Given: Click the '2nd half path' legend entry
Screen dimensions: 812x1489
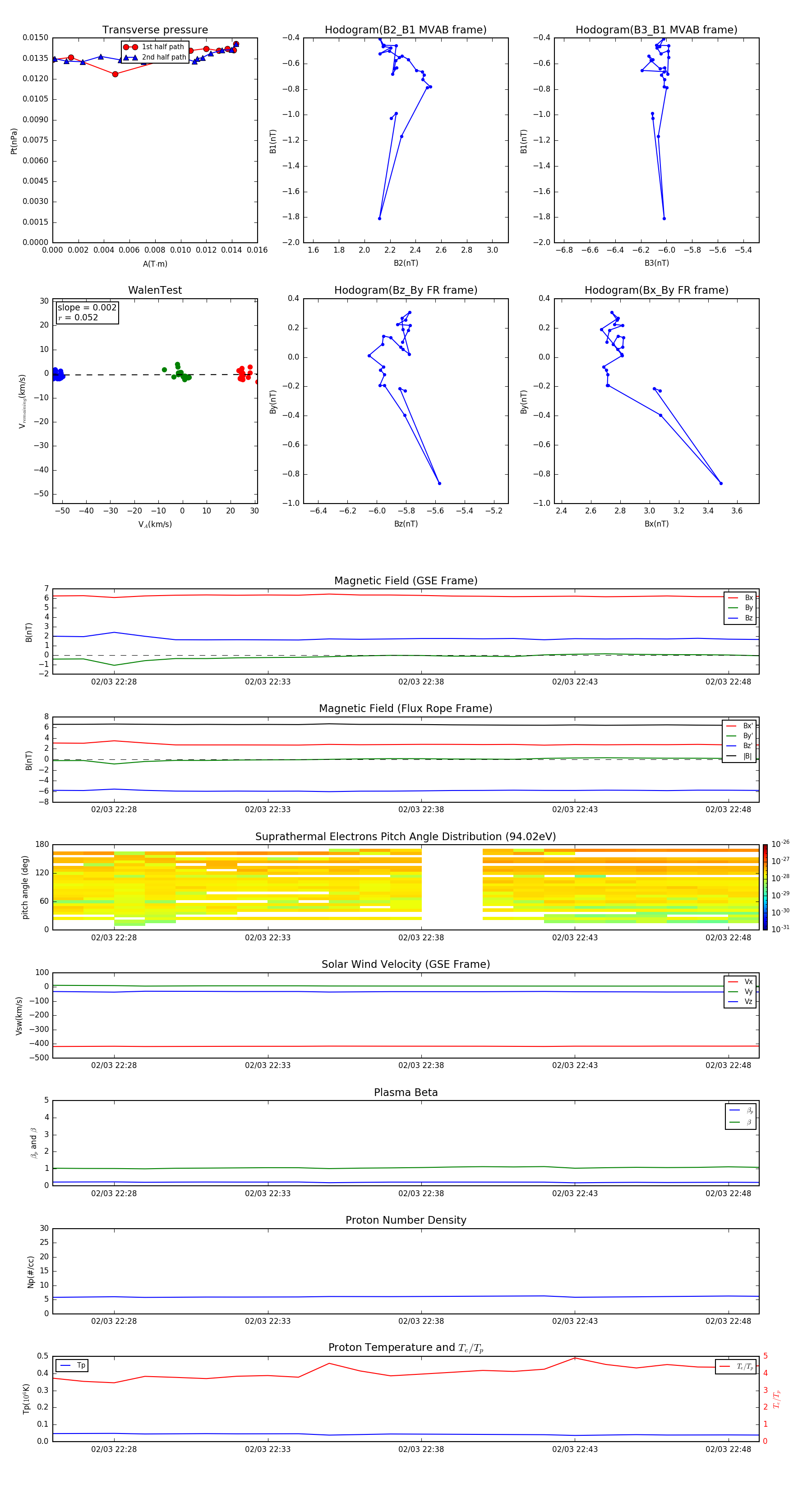Looking at the screenshot, I should pyautogui.click(x=154, y=57).
